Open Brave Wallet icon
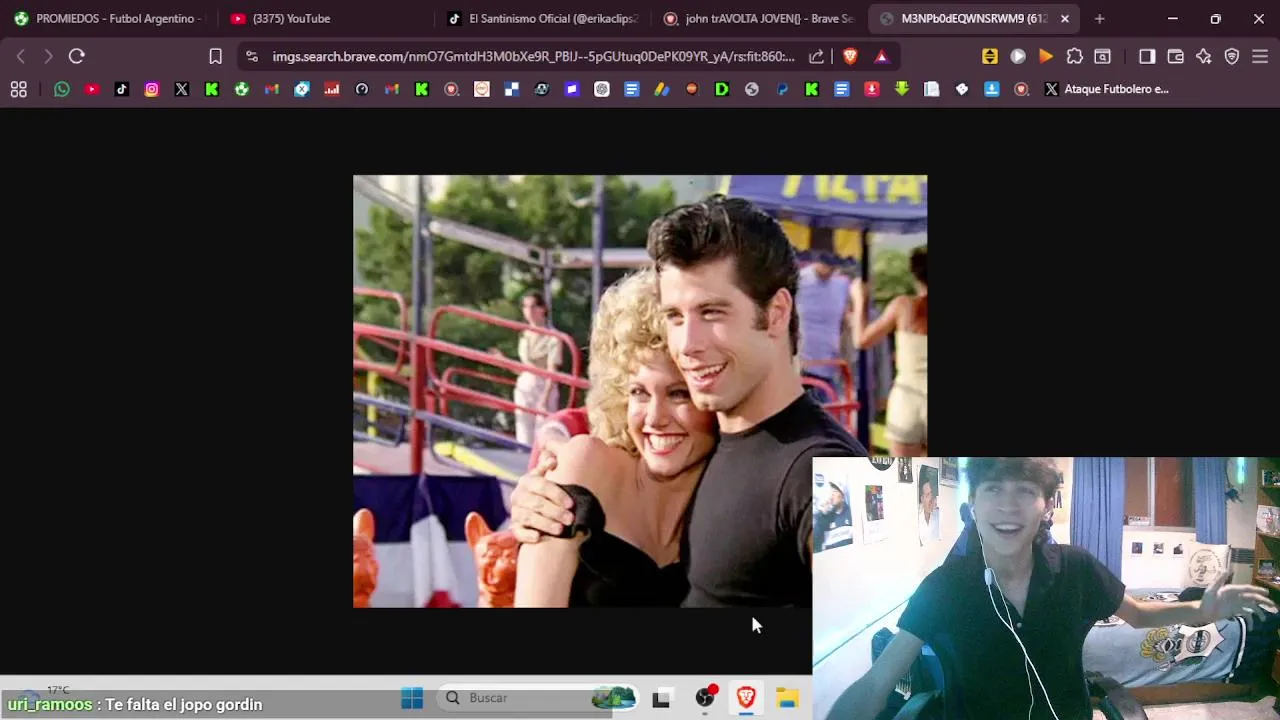 (1176, 57)
